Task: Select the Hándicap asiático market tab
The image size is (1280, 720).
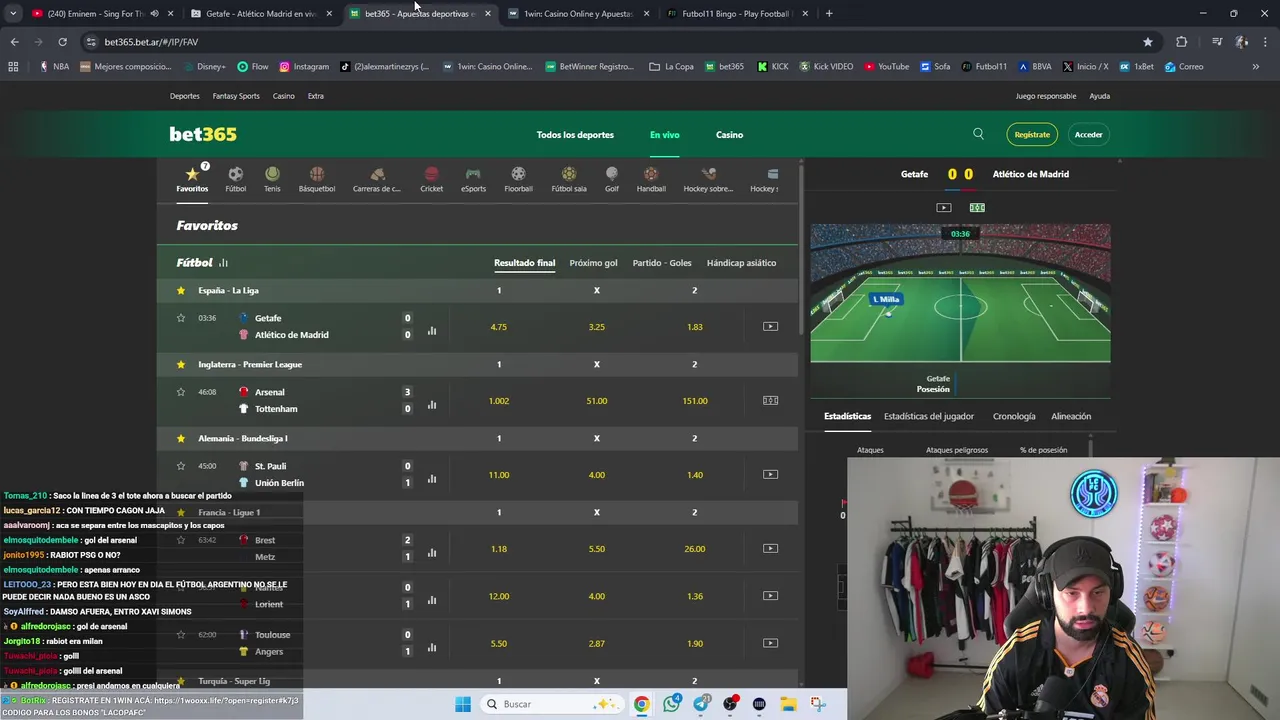Action: coord(741,263)
